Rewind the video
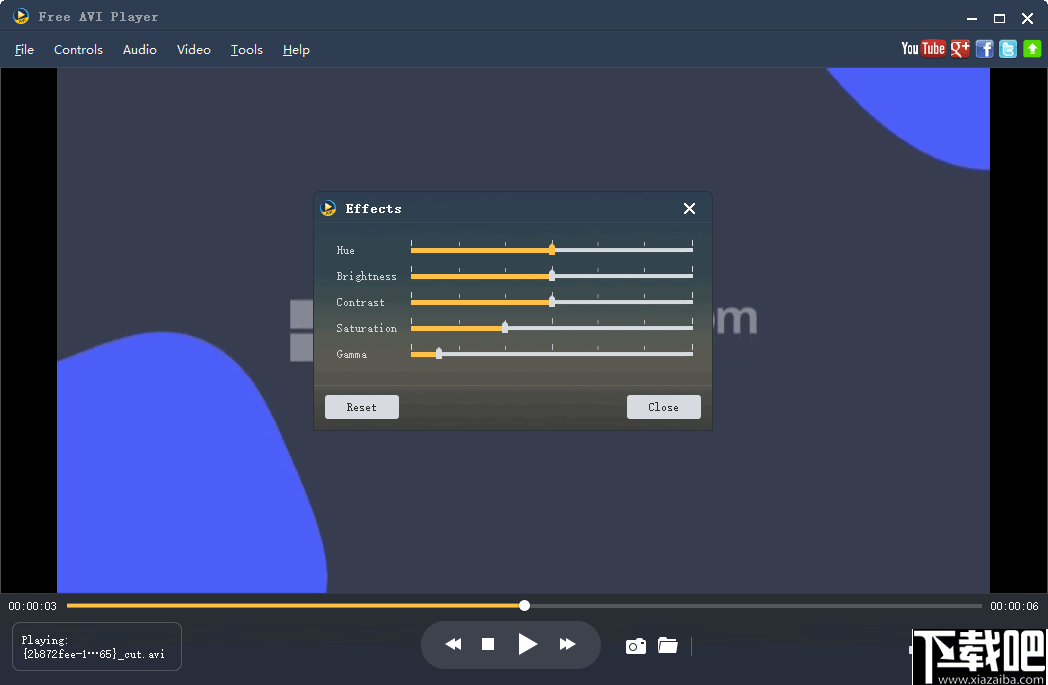The height and width of the screenshot is (685, 1048). [453, 645]
